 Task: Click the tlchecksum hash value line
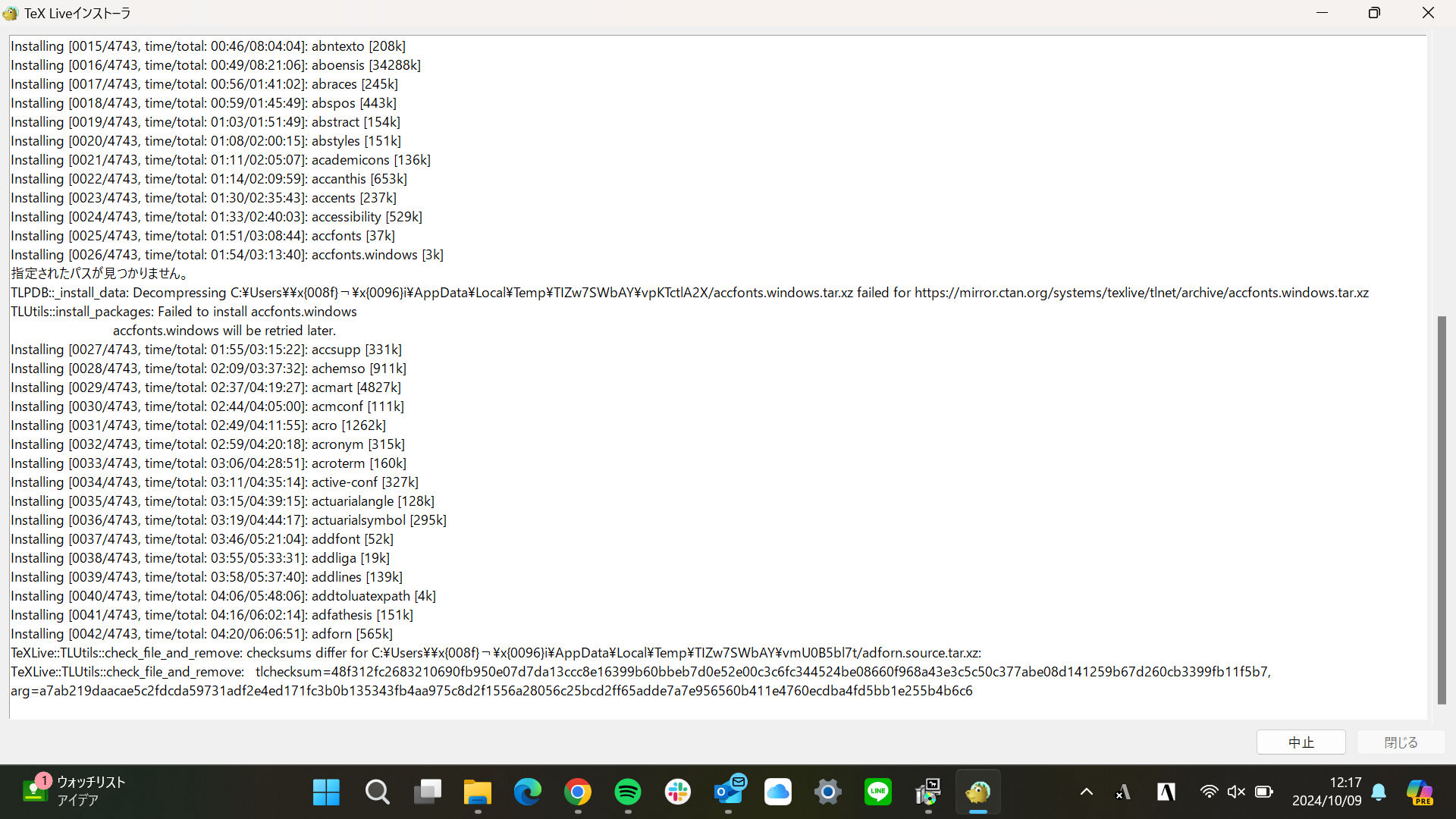pos(641,672)
